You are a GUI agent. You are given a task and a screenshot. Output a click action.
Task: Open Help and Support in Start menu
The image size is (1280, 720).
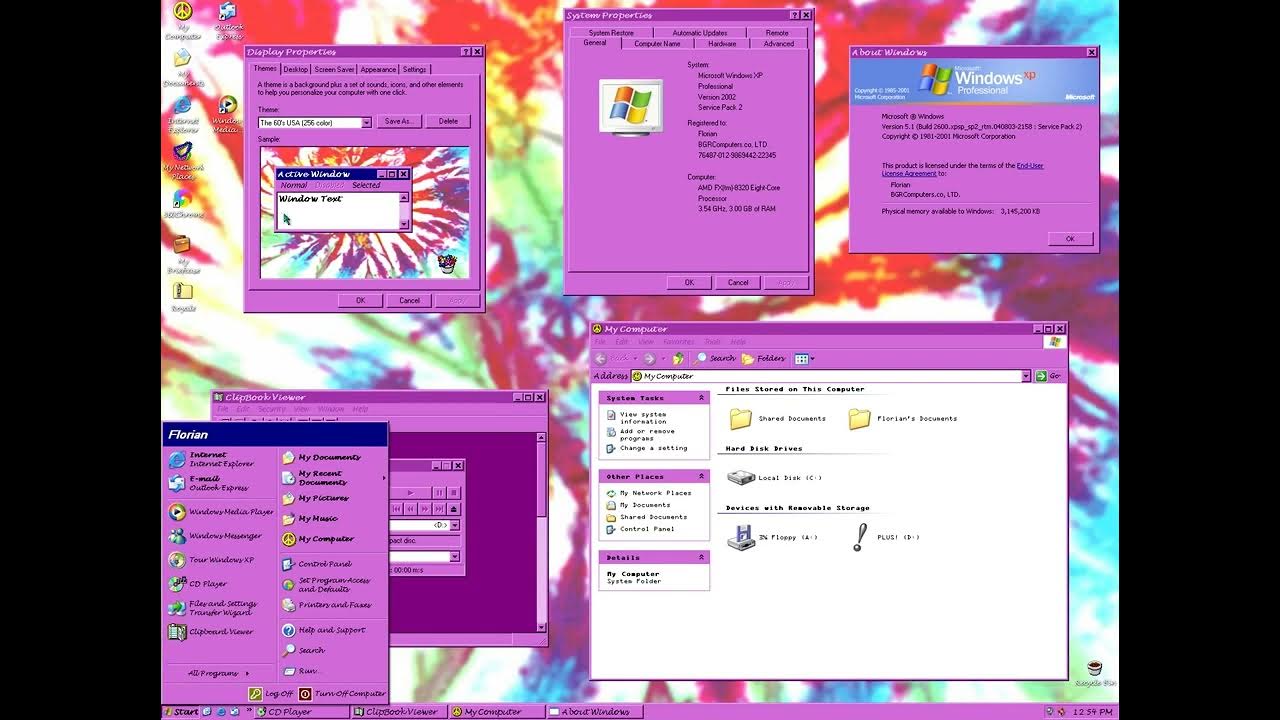(333, 630)
